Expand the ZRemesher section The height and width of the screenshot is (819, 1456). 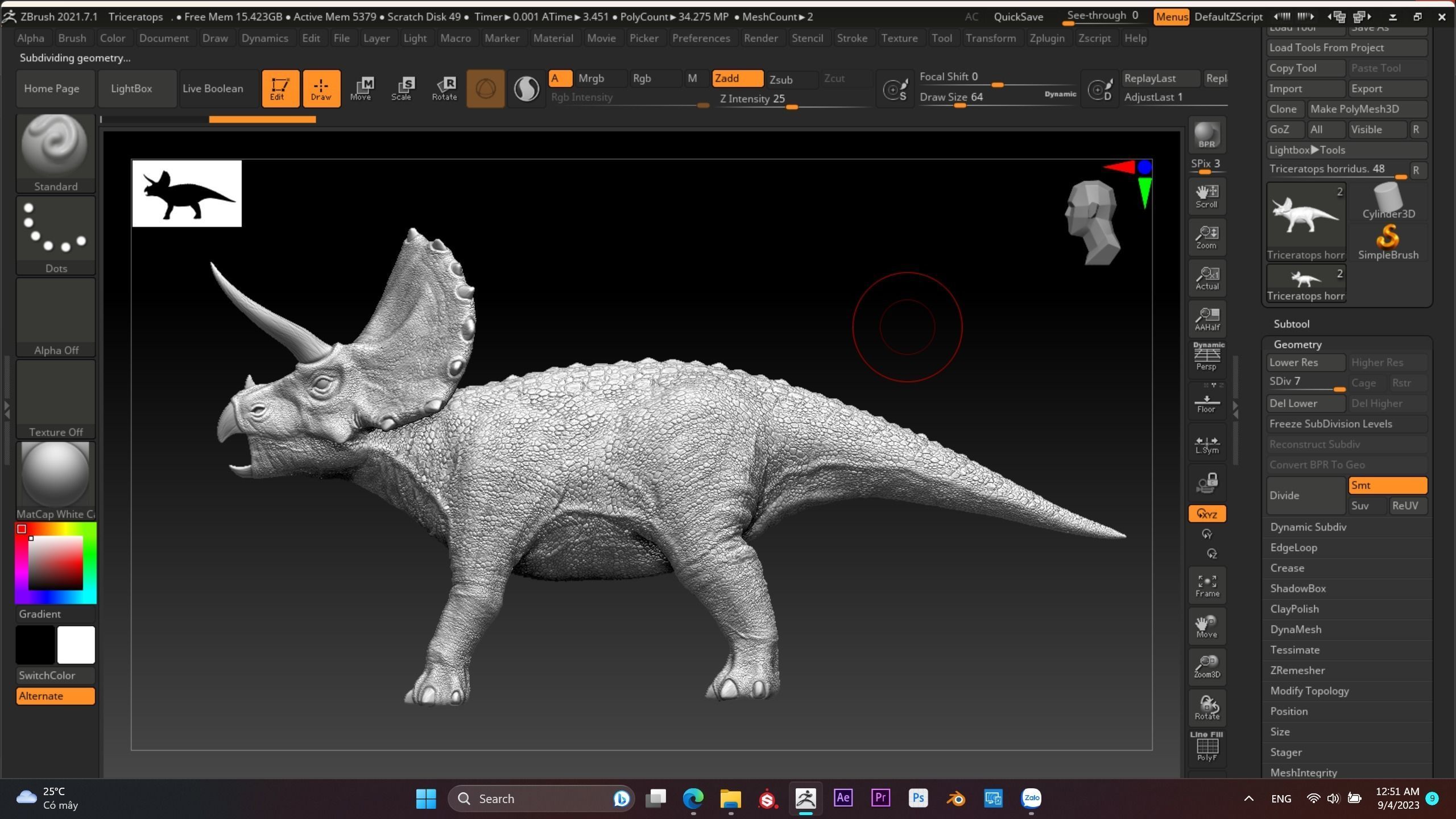1297,670
